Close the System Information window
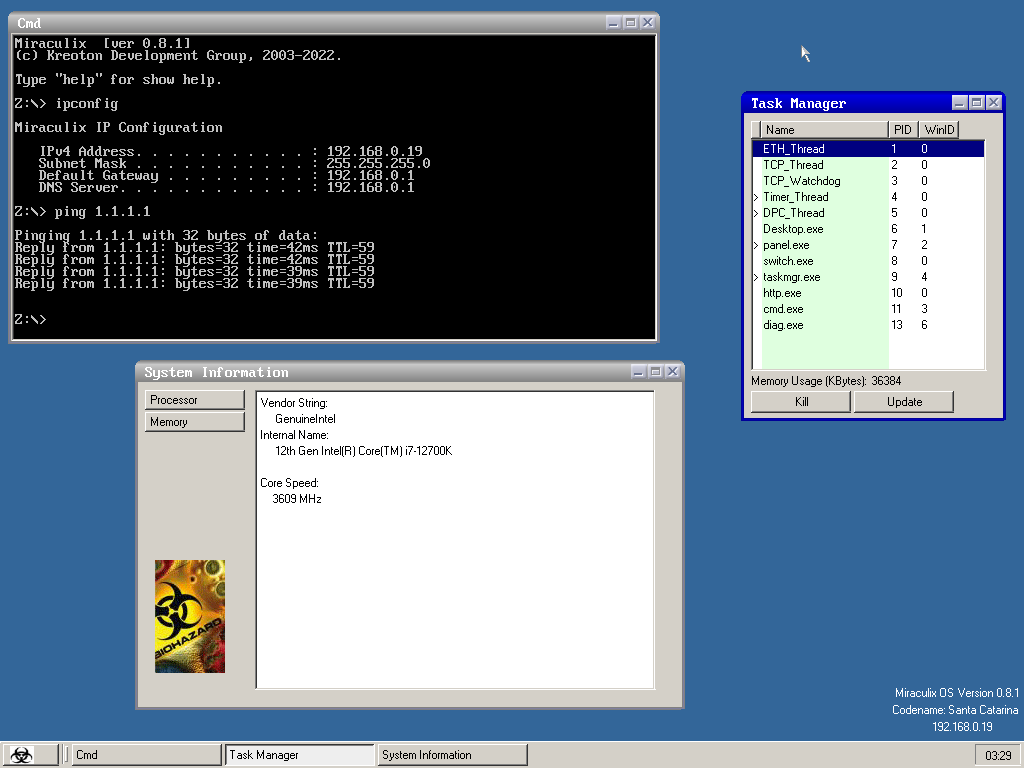Image resolution: width=1024 pixels, height=768 pixels. [x=673, y=372]
